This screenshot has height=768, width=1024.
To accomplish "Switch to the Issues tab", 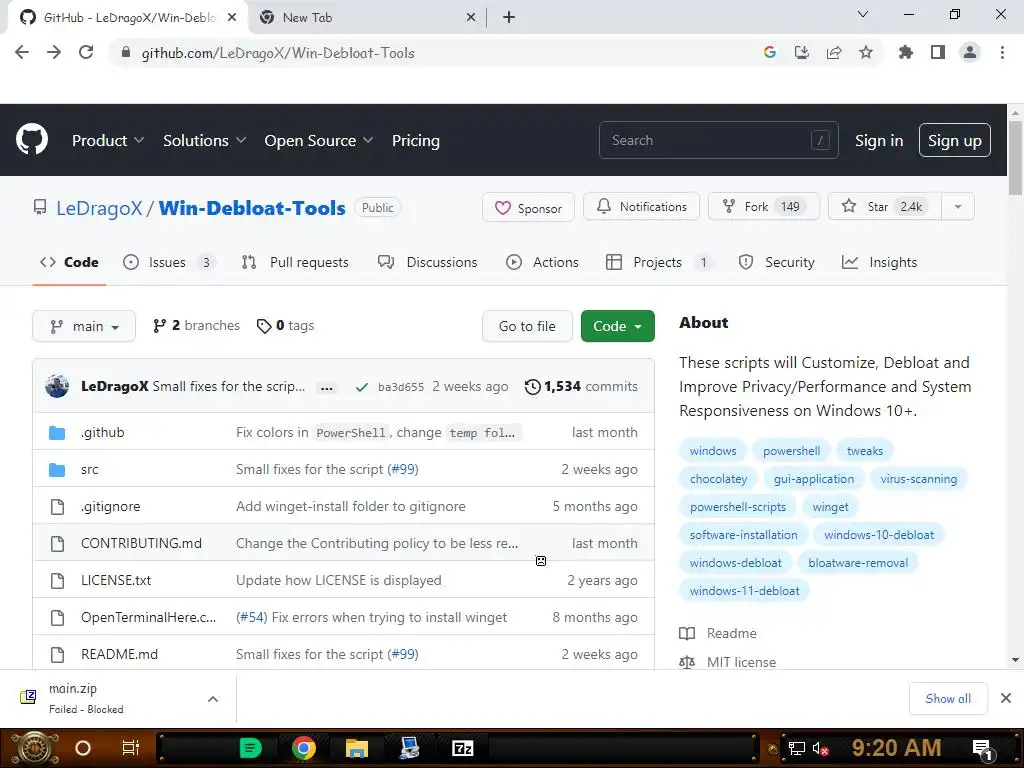I will point(168,263).
